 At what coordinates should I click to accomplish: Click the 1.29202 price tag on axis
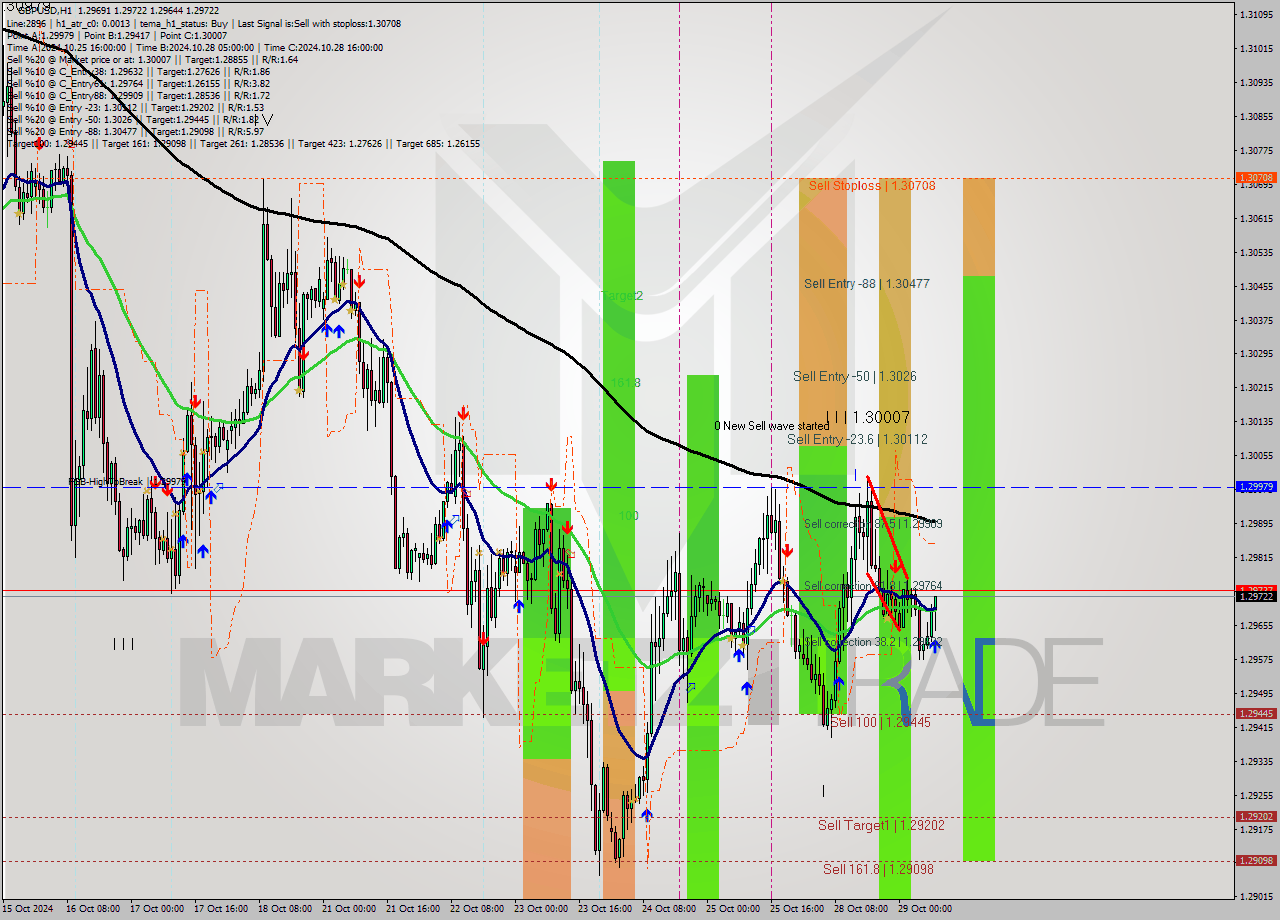pyautogui.click(x=1256, y=817)
